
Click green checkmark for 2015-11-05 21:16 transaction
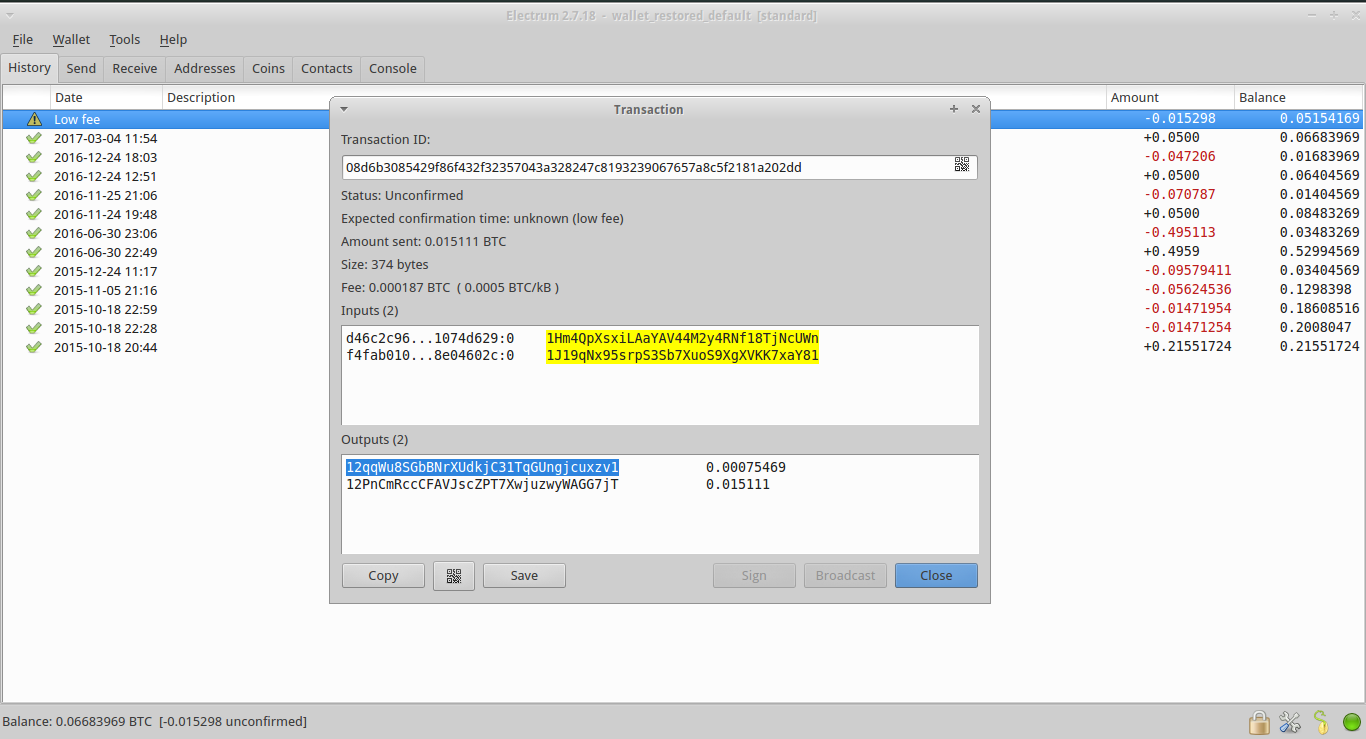pos(34,290)
